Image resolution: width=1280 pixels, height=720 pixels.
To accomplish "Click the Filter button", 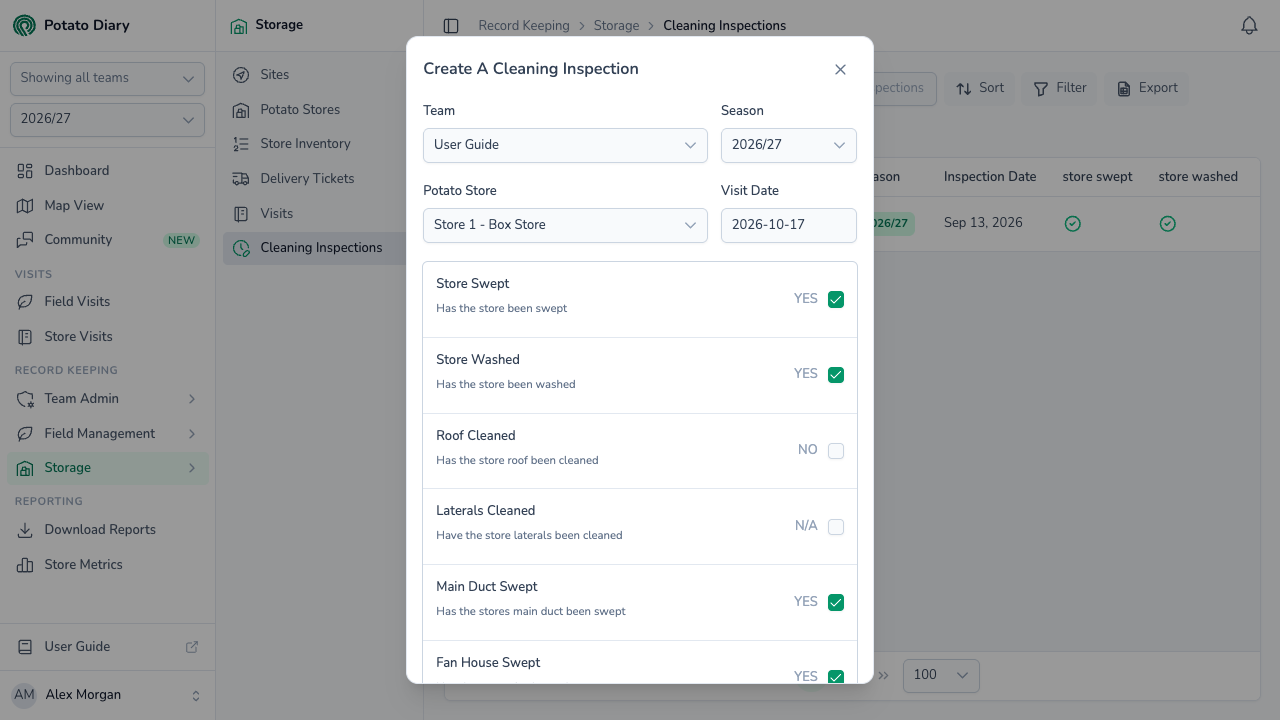I will 1060,88.
